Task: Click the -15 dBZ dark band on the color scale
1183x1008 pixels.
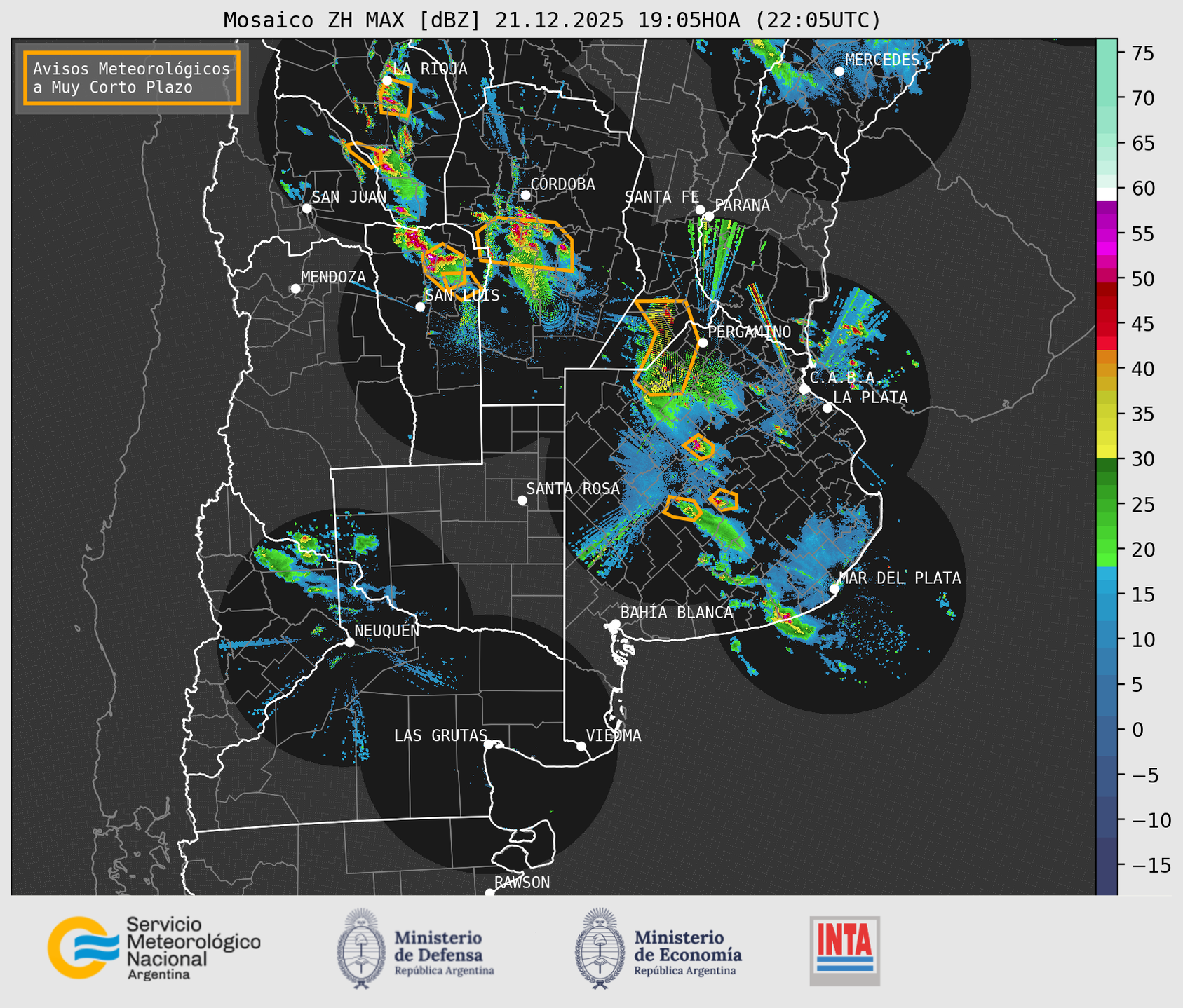Action: coord(1107,865)
